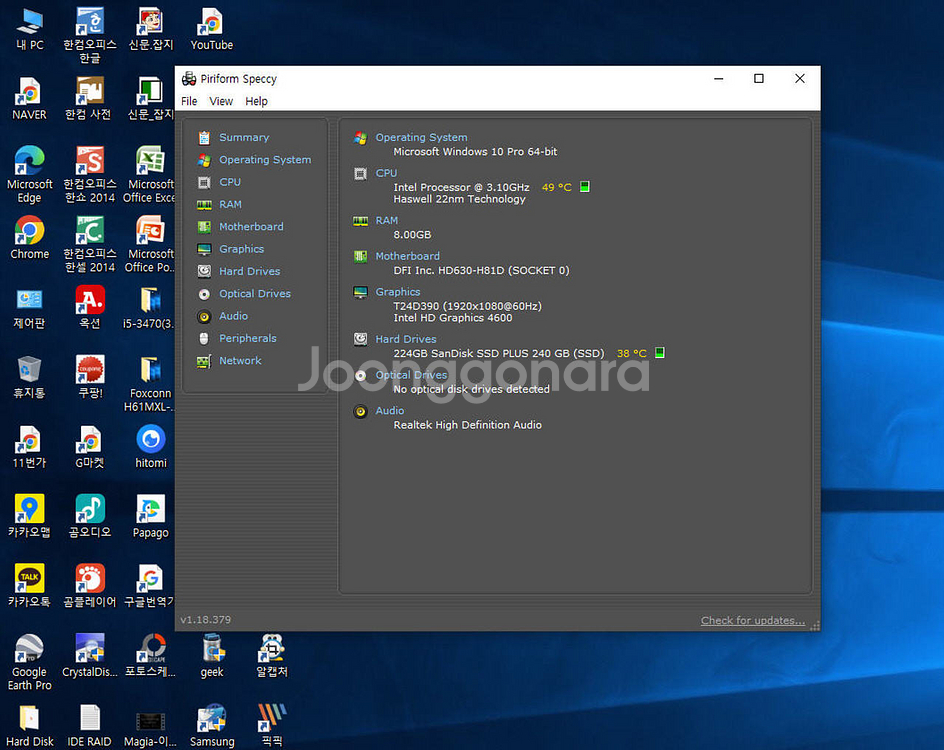Open the Help menu
This screenshot has height=750, width=944.
point(256,101)
